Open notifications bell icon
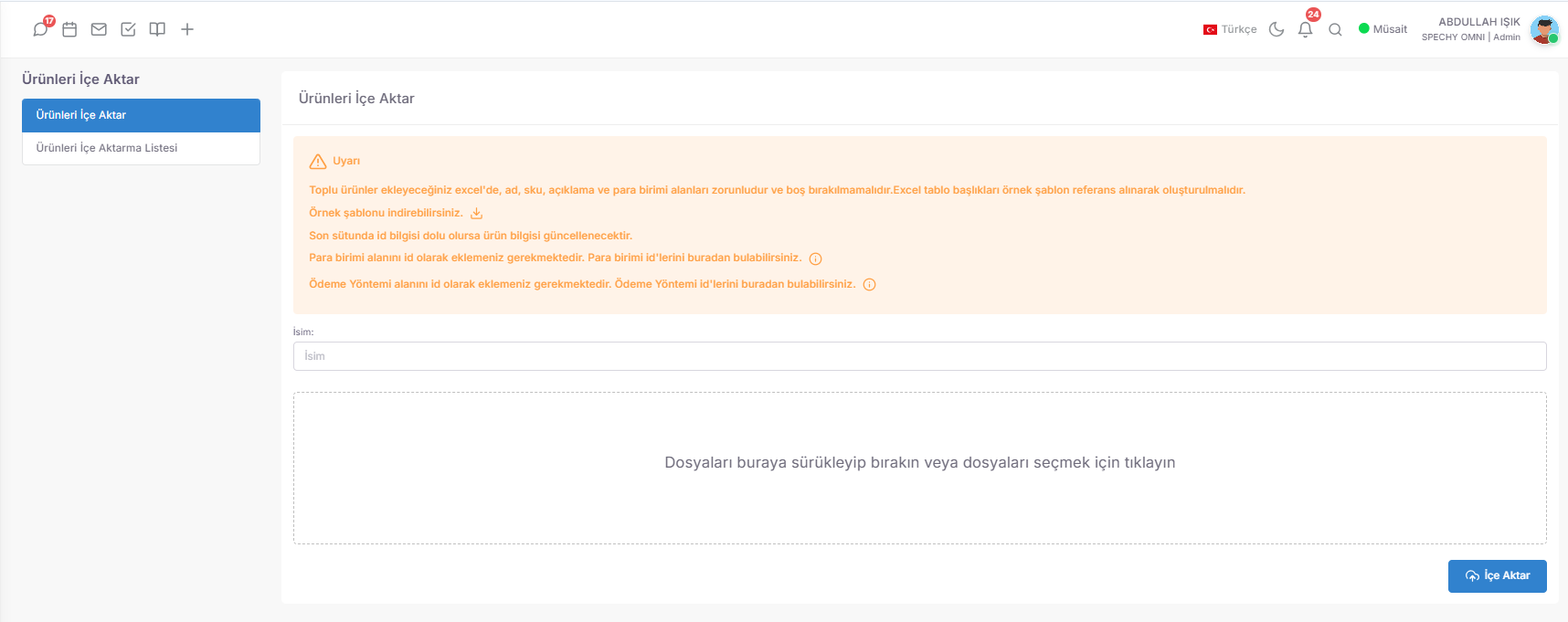 [x=1305, y=29]
